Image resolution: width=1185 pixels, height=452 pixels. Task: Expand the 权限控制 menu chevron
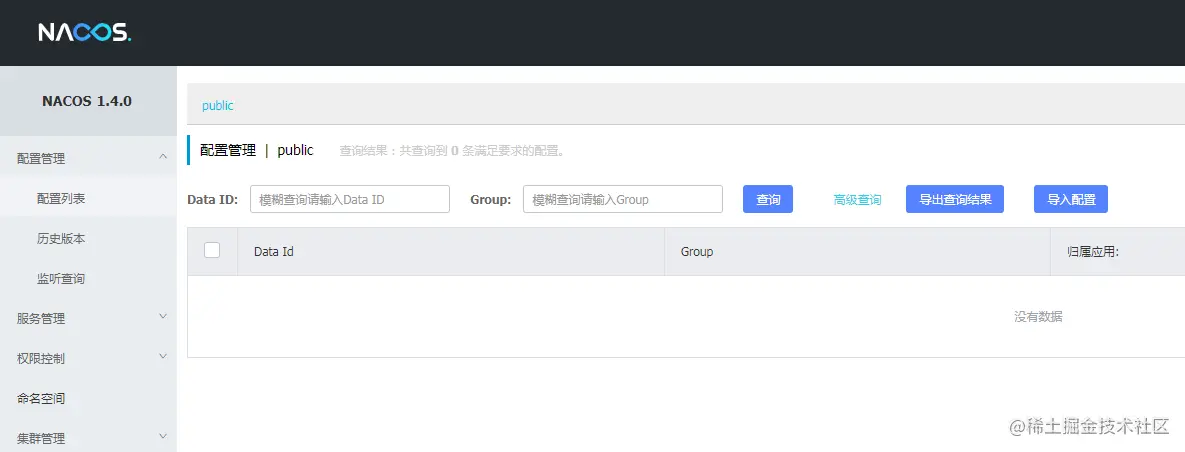click(162, 356)
